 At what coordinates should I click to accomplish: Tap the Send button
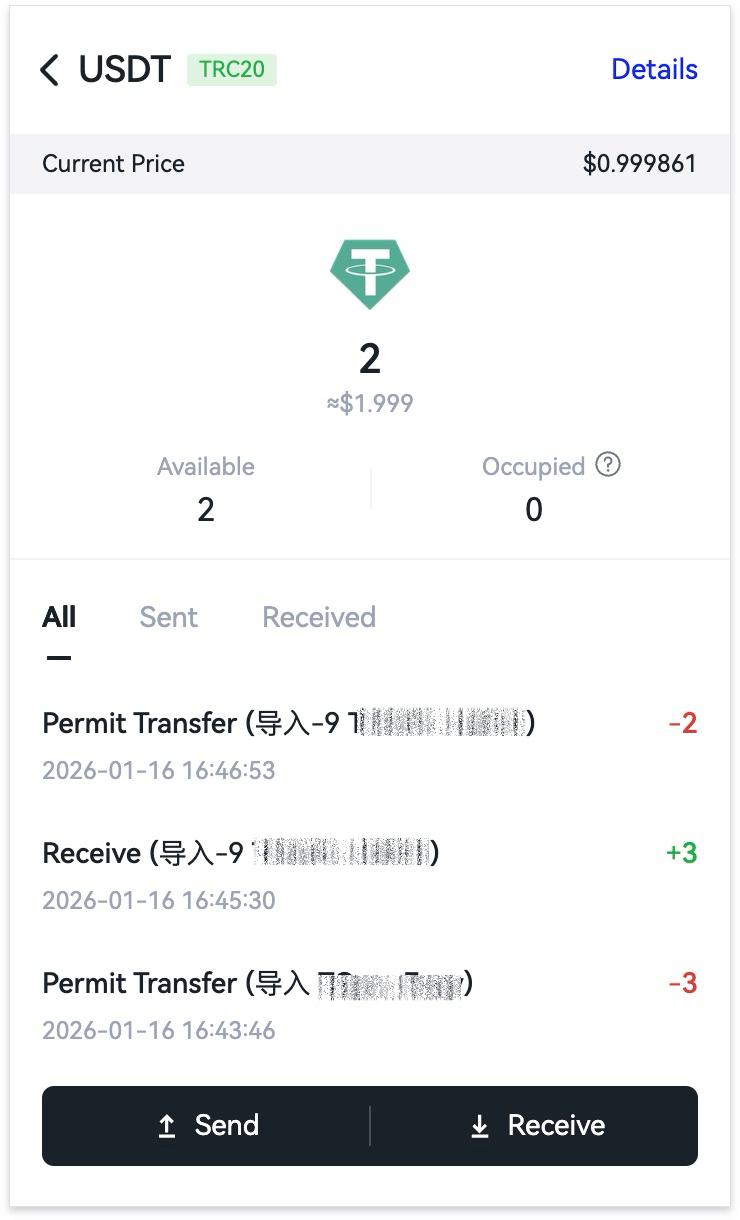coord(206,1126)
